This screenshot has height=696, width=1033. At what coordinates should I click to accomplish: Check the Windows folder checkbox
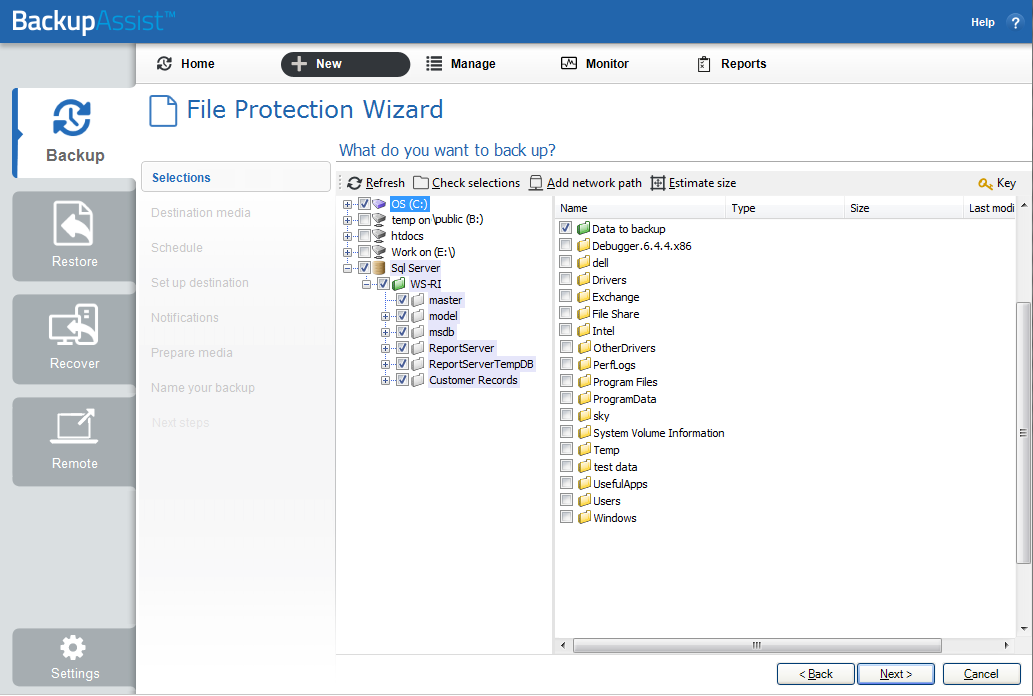(x=566, y=517)
